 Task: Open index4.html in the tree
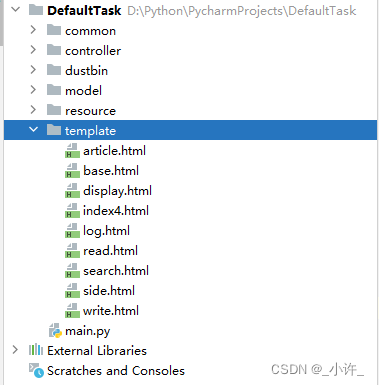tap(116, 211)
